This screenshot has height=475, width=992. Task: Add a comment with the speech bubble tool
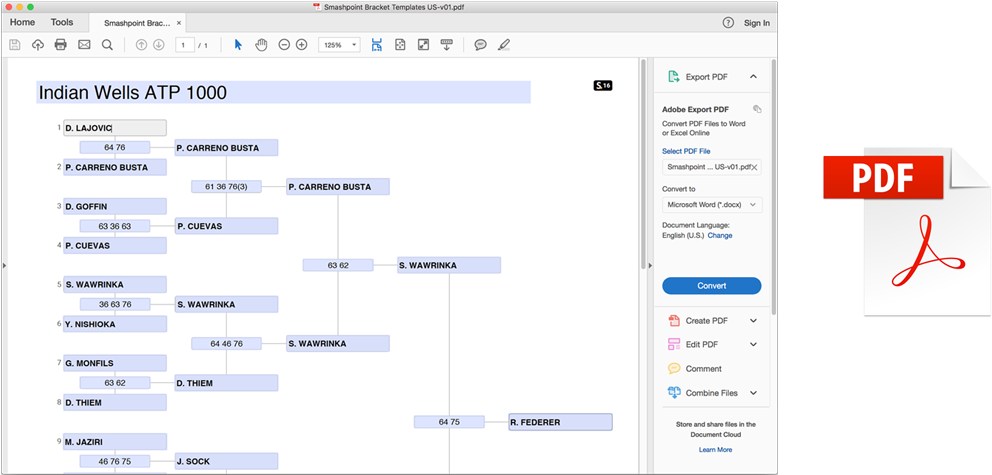coord(480,45)
